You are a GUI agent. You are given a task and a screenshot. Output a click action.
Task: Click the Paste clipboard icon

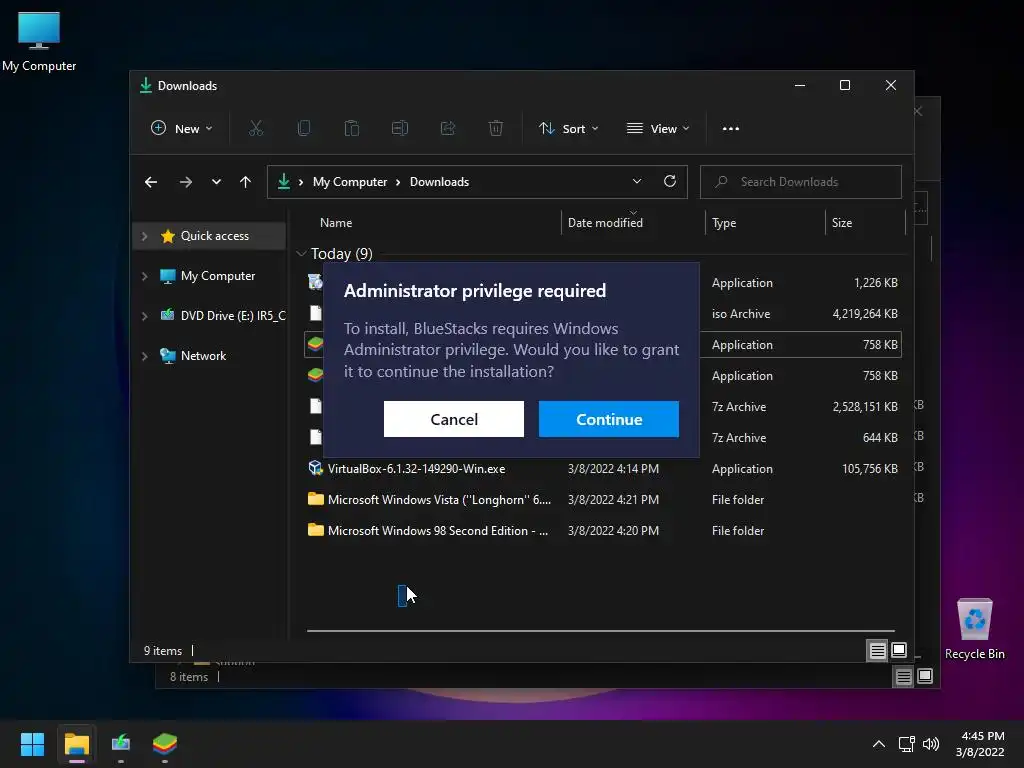tap(351, 129)
